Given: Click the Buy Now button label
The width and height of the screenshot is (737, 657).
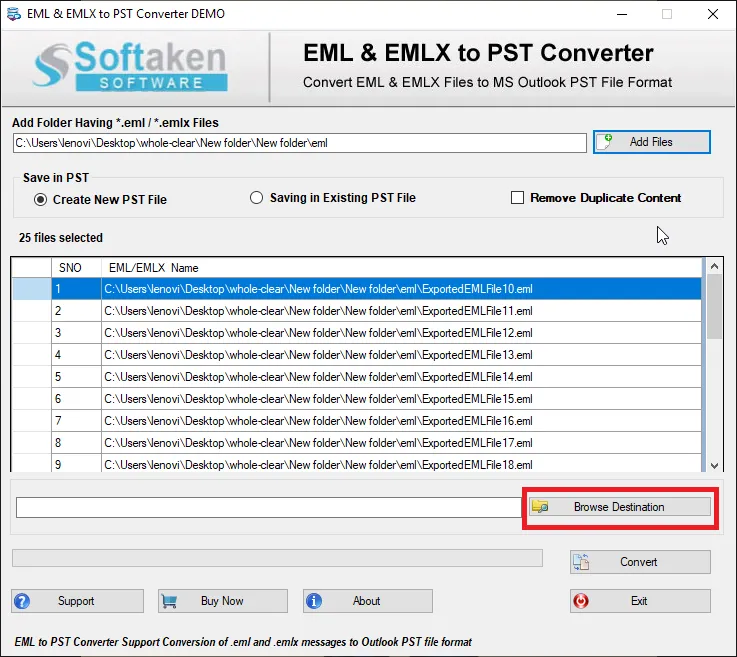Looking at the screenshot, I should [x=222, y=601].
